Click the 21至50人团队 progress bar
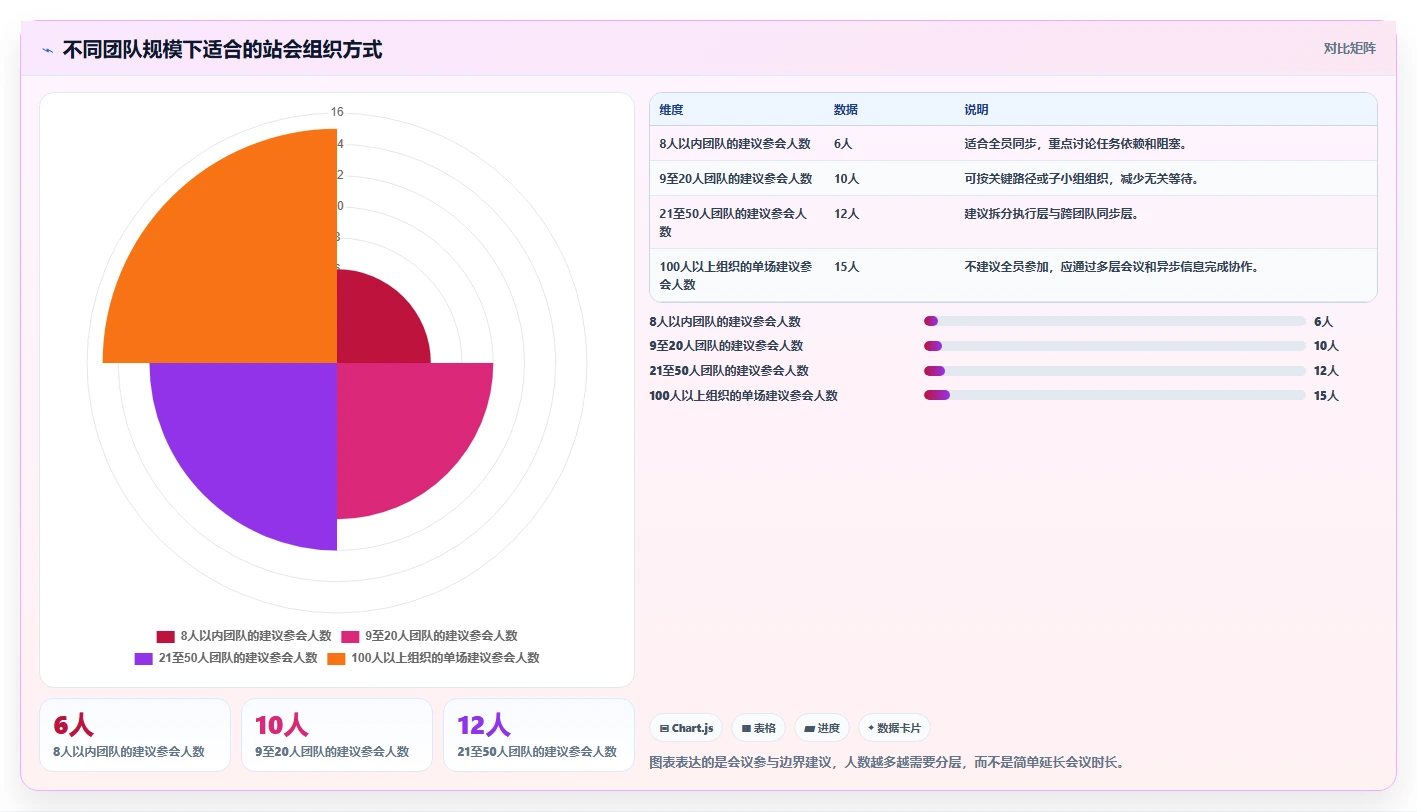 pos(1115,371)
